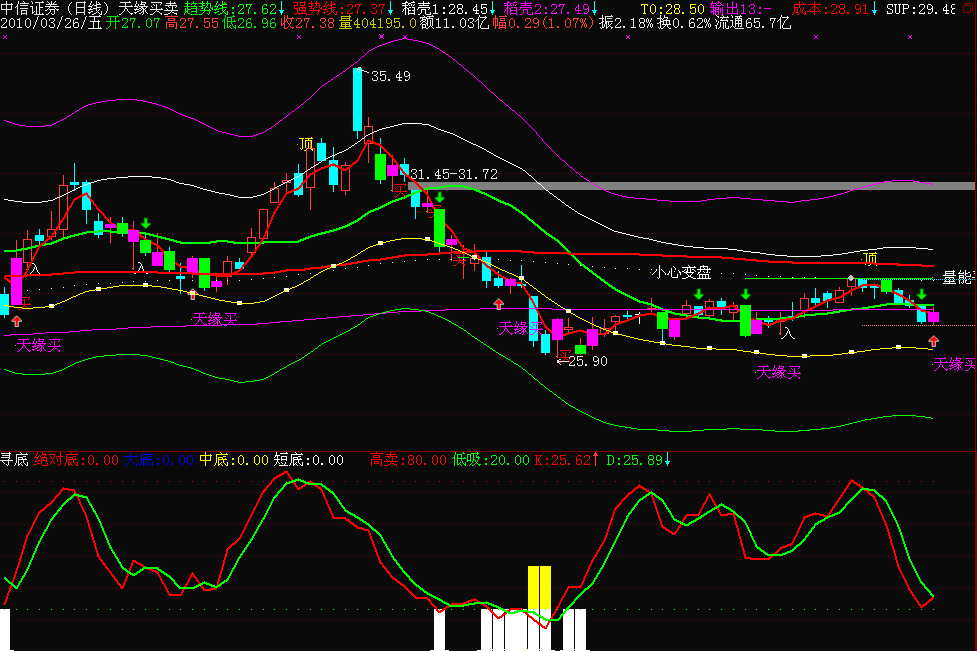Click the date 2010/03/26/五
This screenshot has height=651, width=977.
click(x=51, y=24)
